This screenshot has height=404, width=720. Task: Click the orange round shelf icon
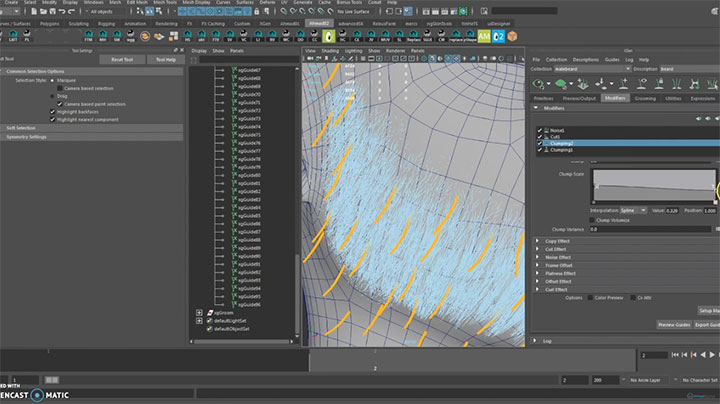click(145, 36)
